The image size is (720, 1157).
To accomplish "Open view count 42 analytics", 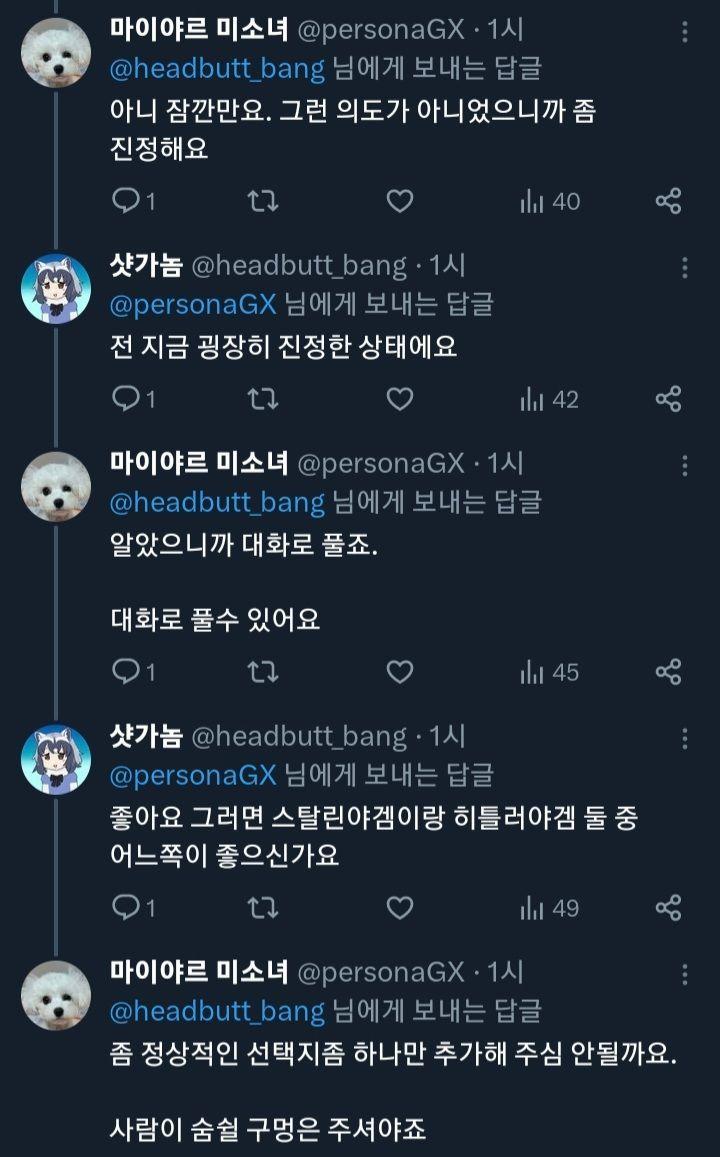I will point(550,400).
